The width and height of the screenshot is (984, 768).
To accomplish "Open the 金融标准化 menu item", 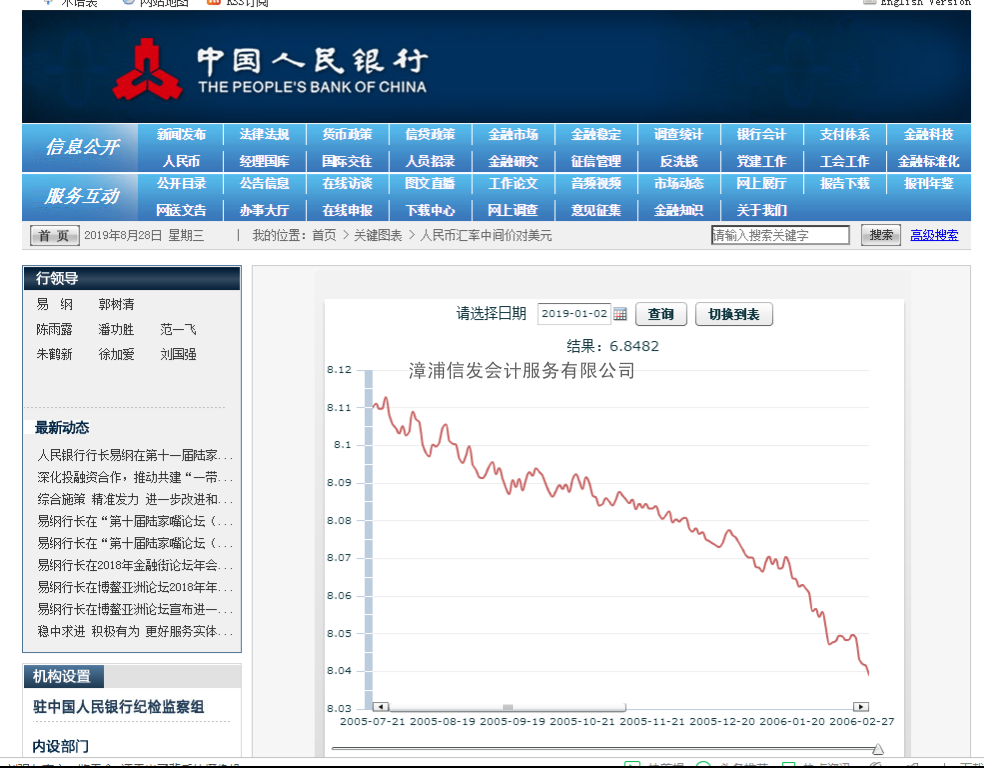I will click(929, 161).
